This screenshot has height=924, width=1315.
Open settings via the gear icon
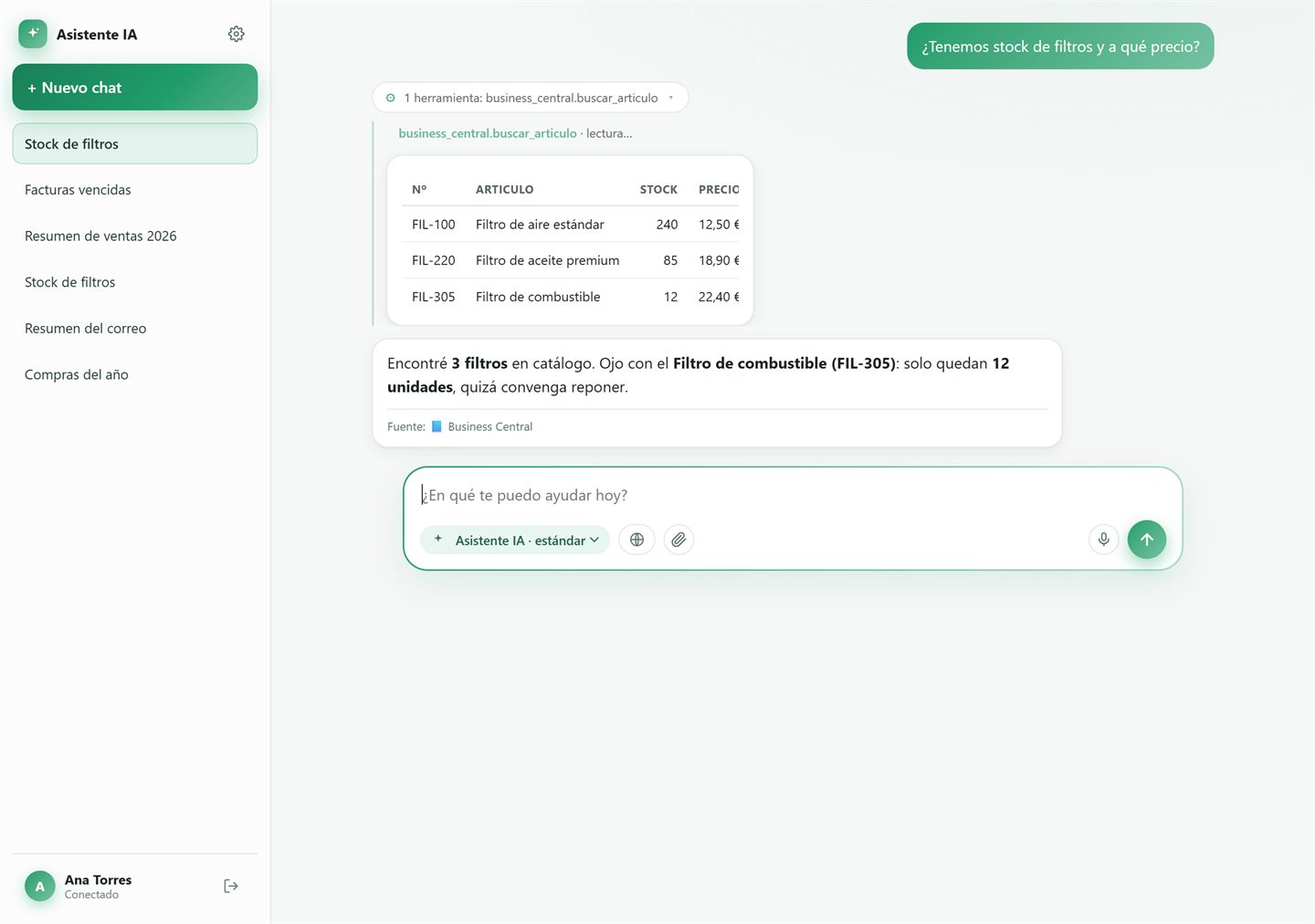[x=236, y=34]
